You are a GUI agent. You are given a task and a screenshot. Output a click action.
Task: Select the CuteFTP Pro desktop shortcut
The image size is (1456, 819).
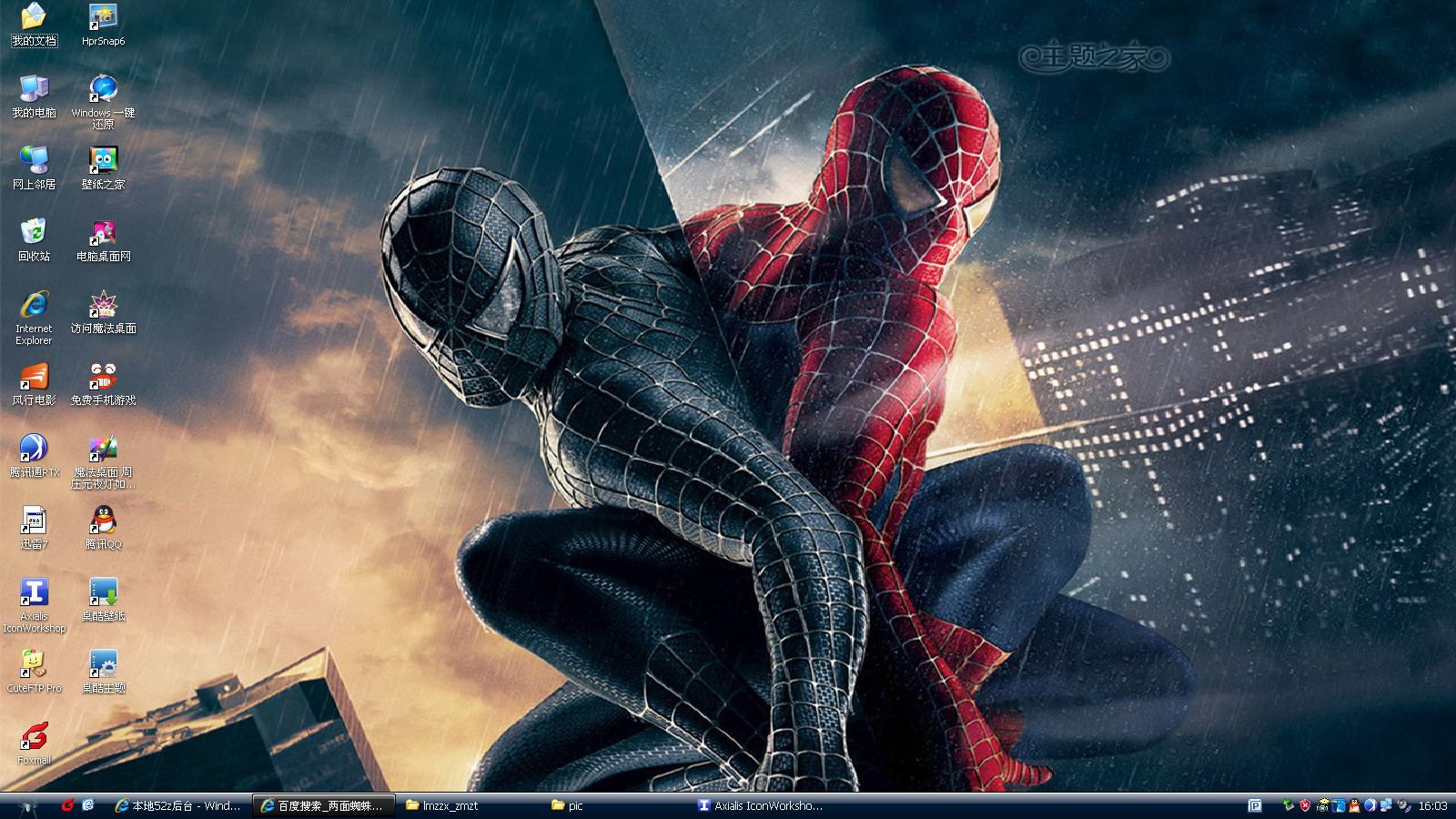click(x=34, y=672)
